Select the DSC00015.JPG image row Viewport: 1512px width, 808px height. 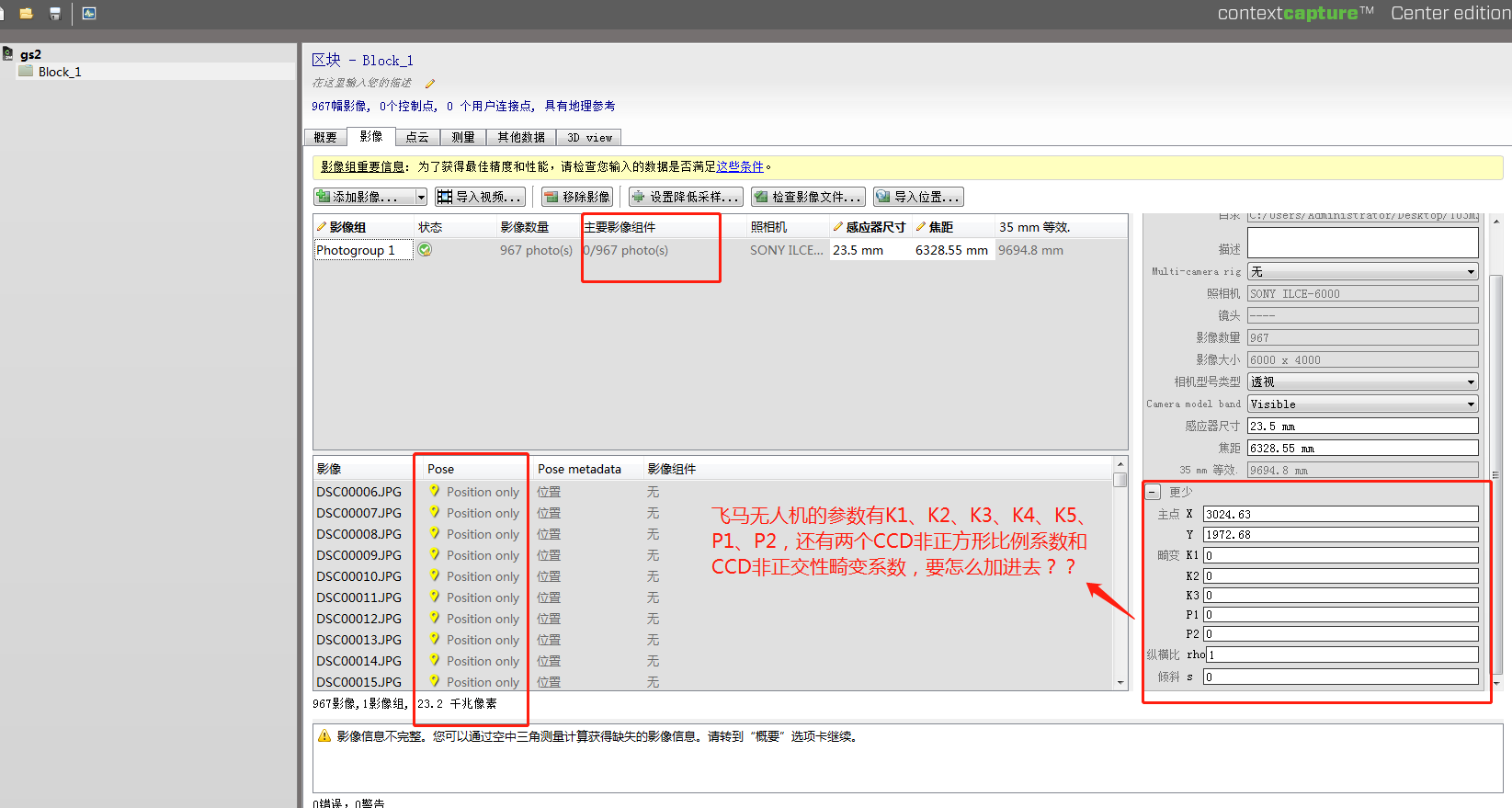pos(712,681)
